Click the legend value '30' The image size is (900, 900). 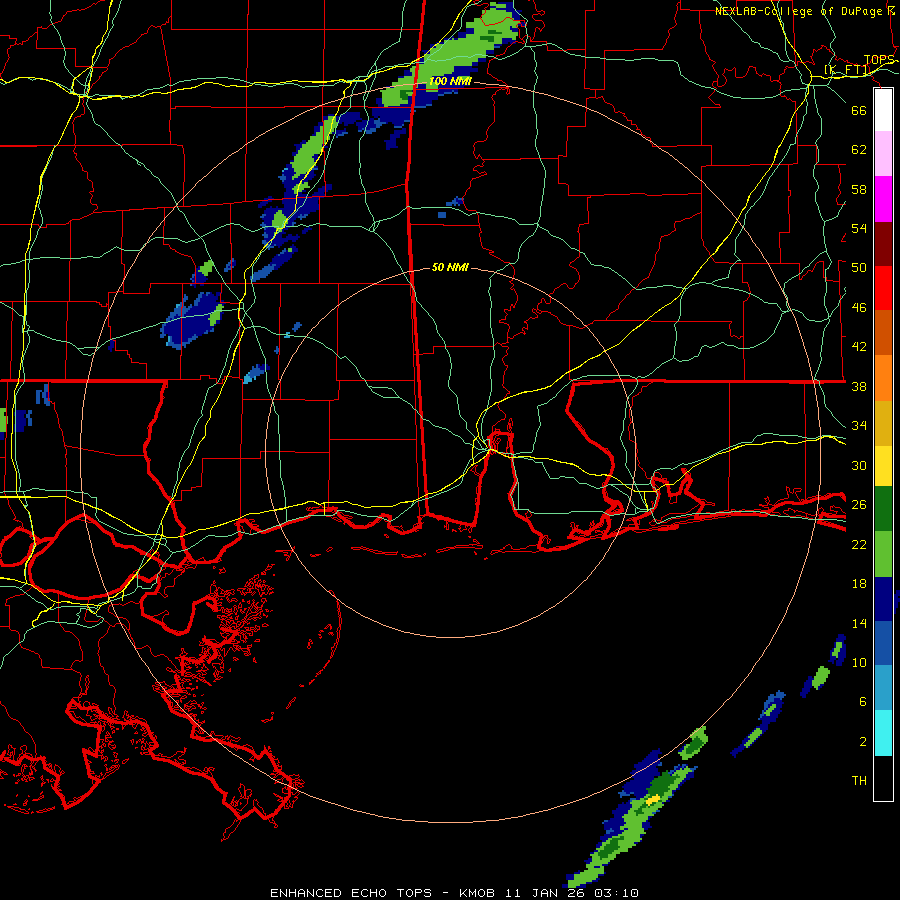(x=859, y=465)
